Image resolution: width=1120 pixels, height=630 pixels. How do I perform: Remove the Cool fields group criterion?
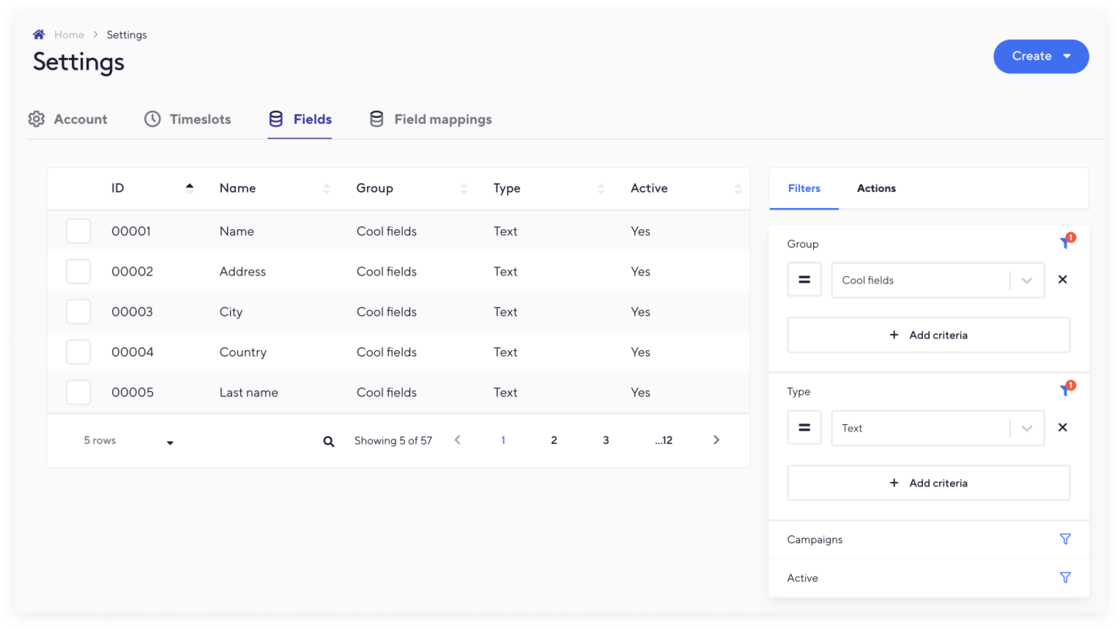tap(1063, 280)
